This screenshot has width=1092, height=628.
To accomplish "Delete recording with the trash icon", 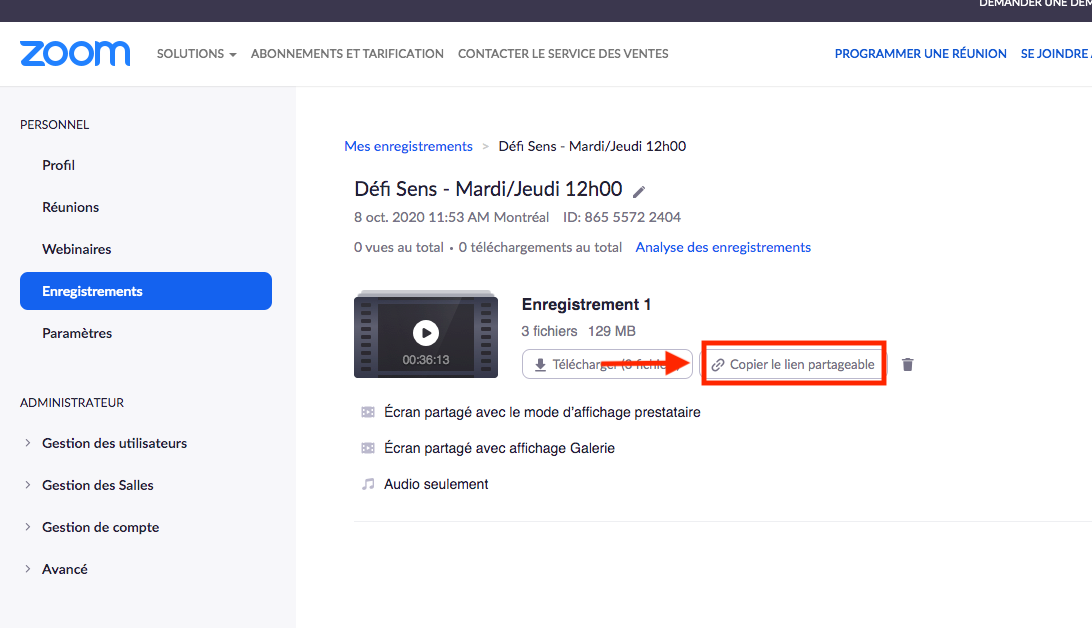I will click(907, 365).
